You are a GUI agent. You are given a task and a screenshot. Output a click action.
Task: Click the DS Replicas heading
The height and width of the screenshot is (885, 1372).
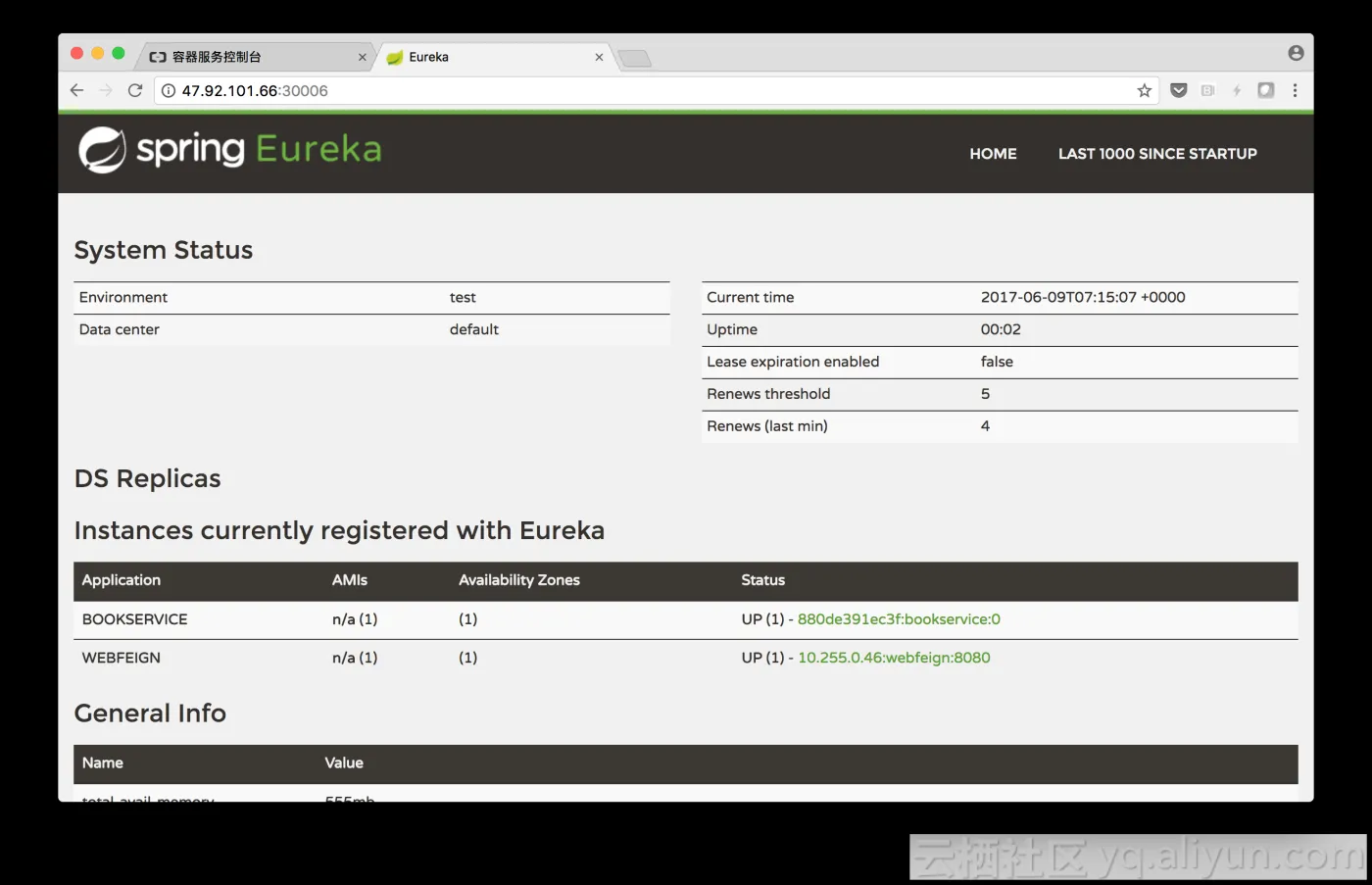point(148,478)
